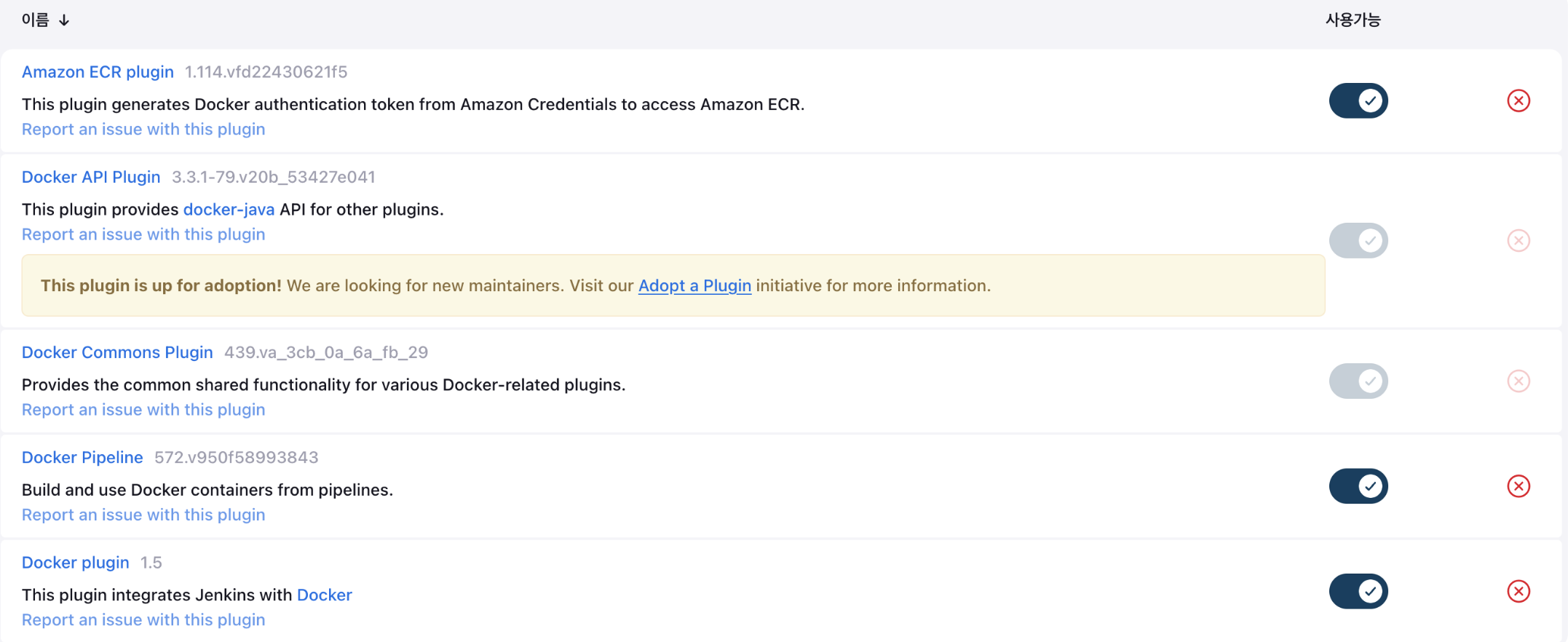This screenshot has height=642, width=1568.
Task: Open the Docker API Plugin link
Action: click(91, 177)
